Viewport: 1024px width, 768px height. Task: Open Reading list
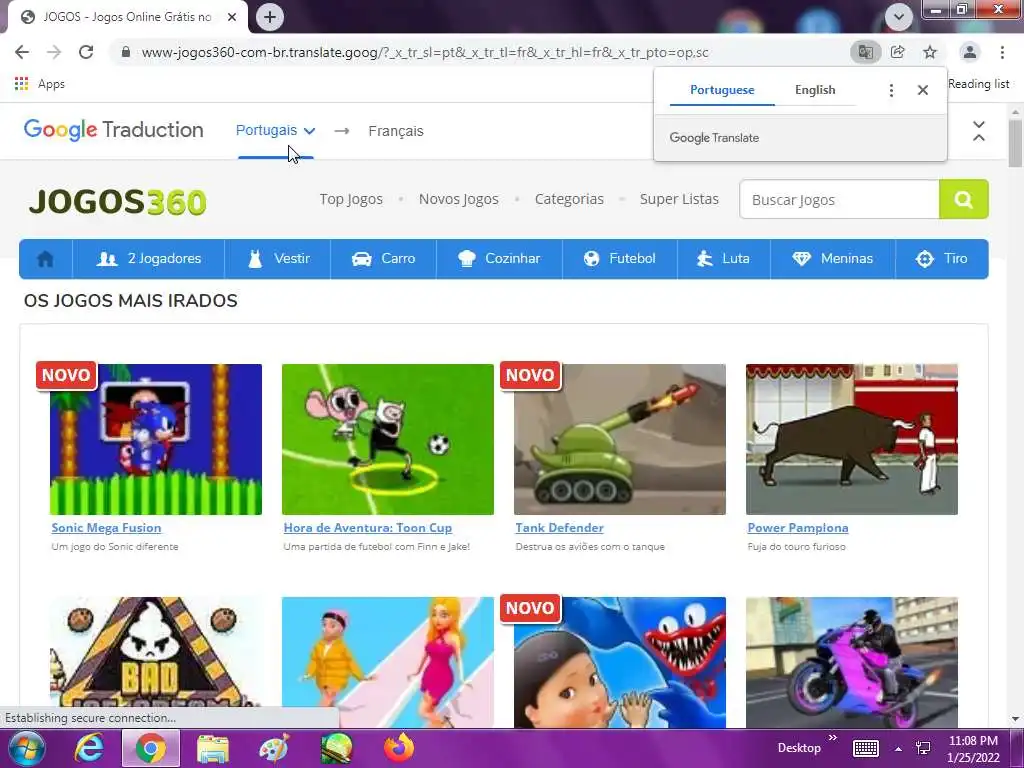click(x=978, y=84)
